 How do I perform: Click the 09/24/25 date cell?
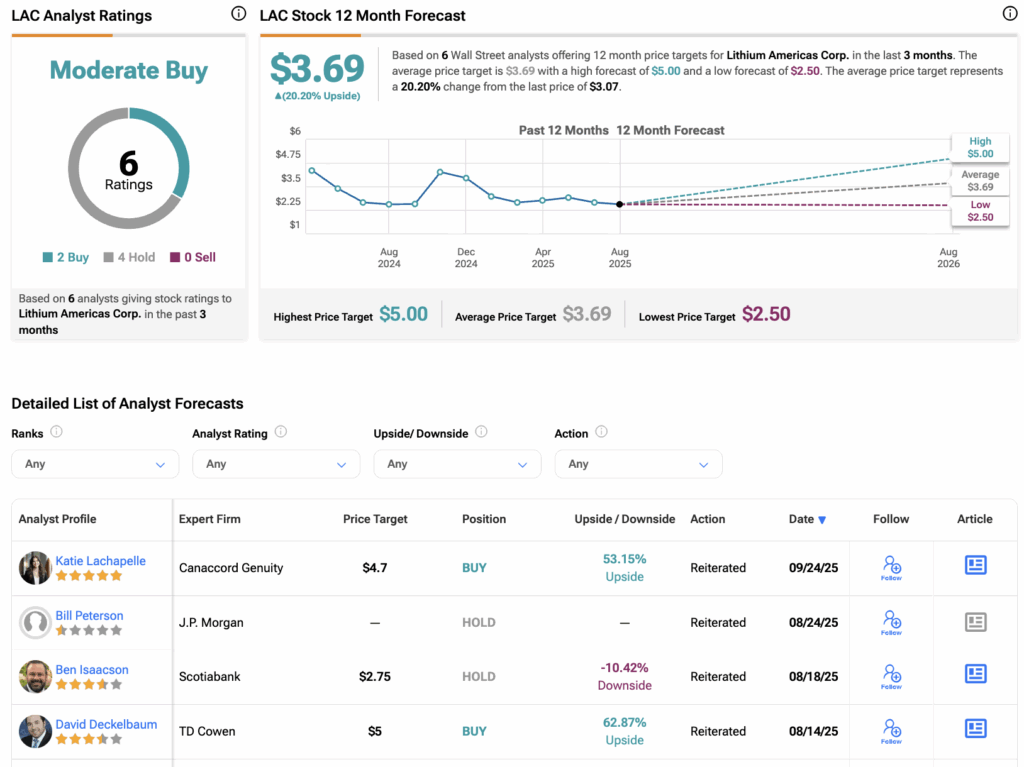[x=813, y=568]
